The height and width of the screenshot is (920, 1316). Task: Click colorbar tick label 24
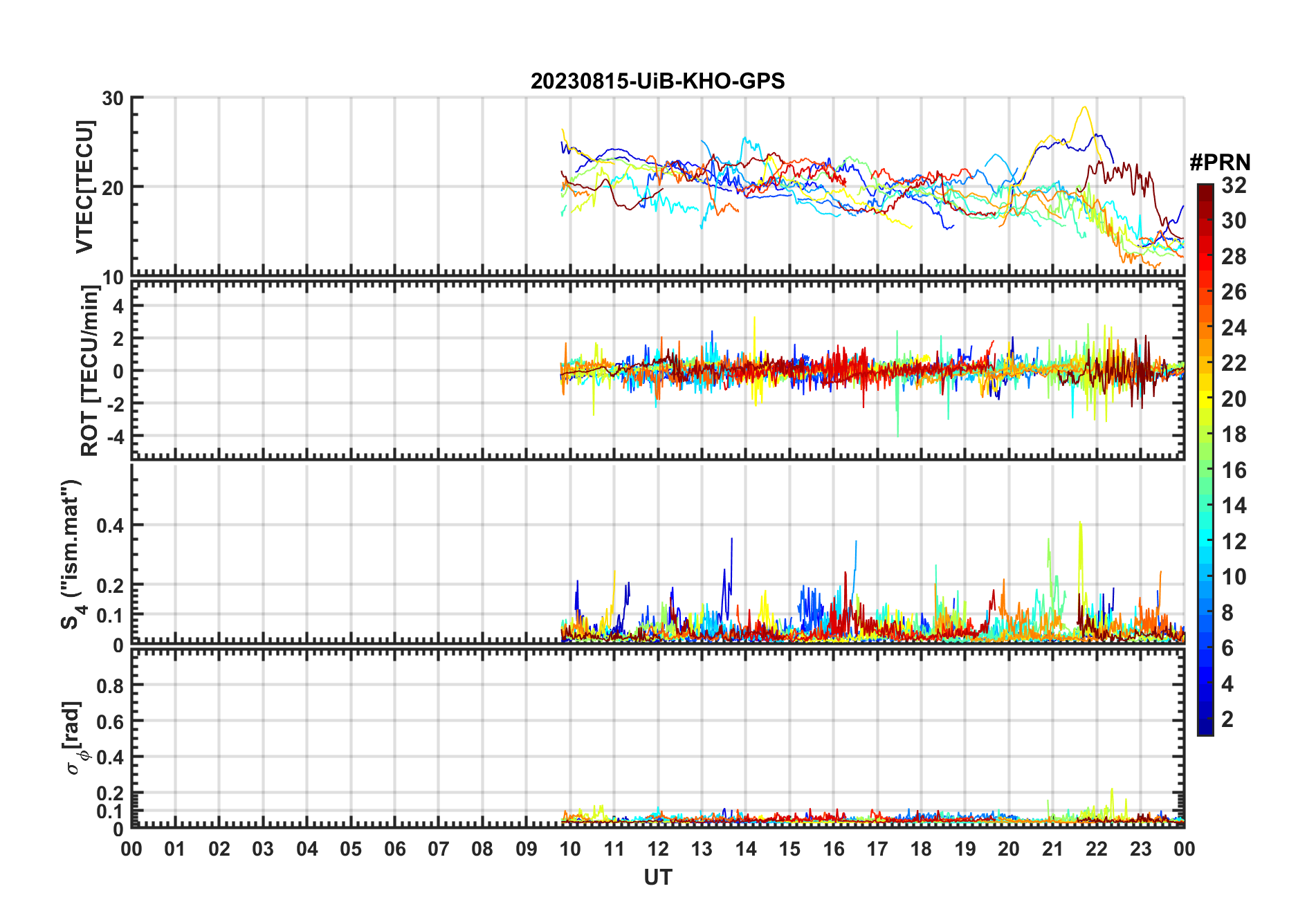click(1234, 328)
